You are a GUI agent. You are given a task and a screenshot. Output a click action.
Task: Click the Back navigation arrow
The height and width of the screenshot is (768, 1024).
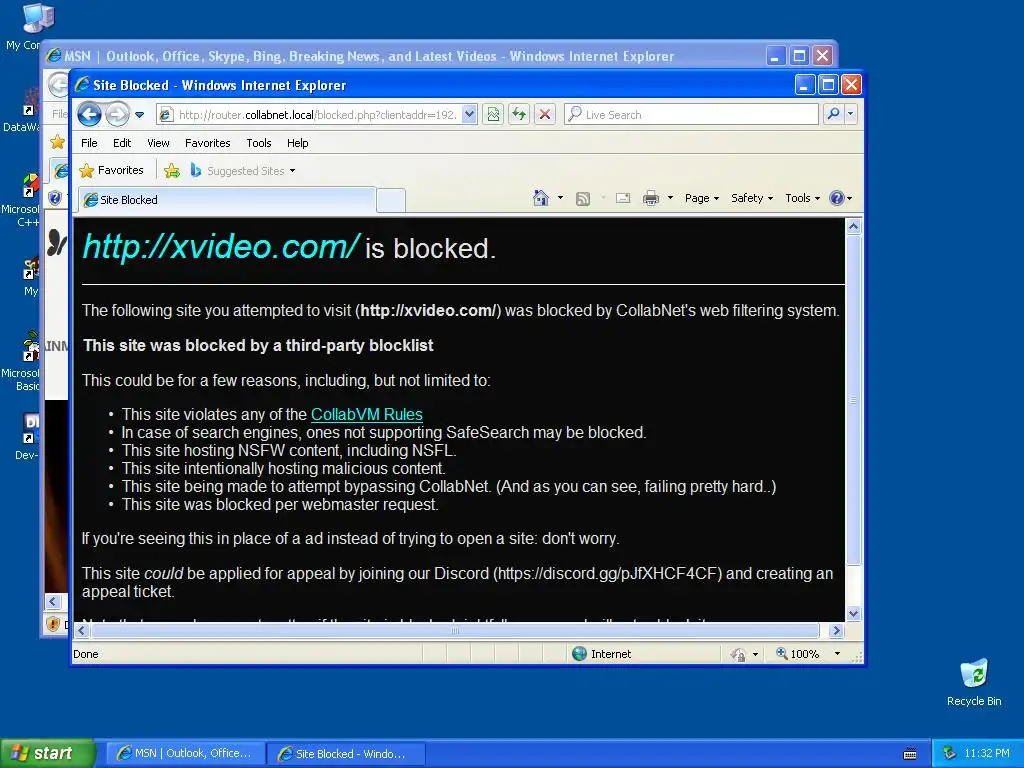point(89,115)
